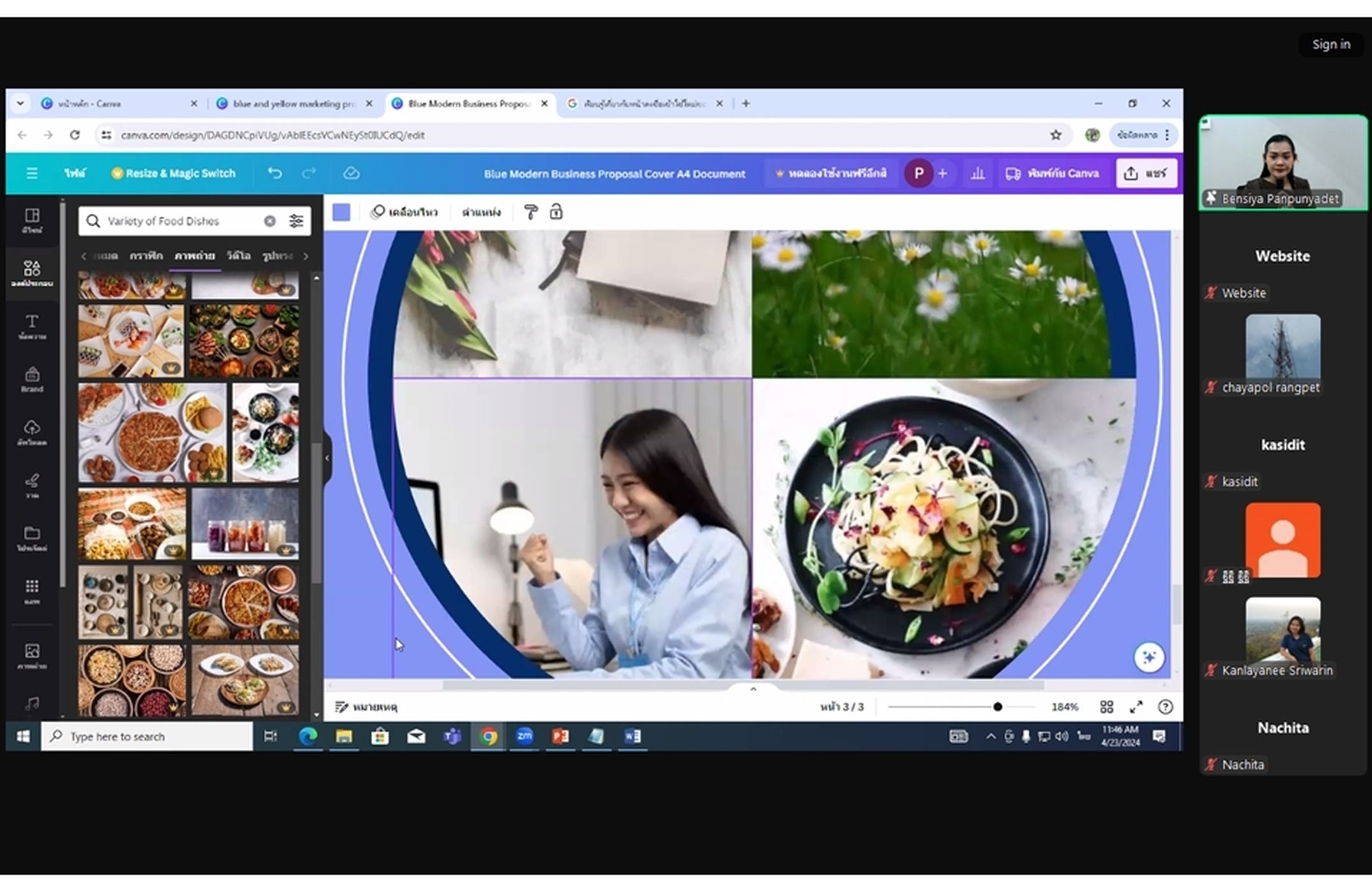Screen dimensions: 1372x892
Task: Open the Draw sidebar tool
Action: [x=32, y=486]
